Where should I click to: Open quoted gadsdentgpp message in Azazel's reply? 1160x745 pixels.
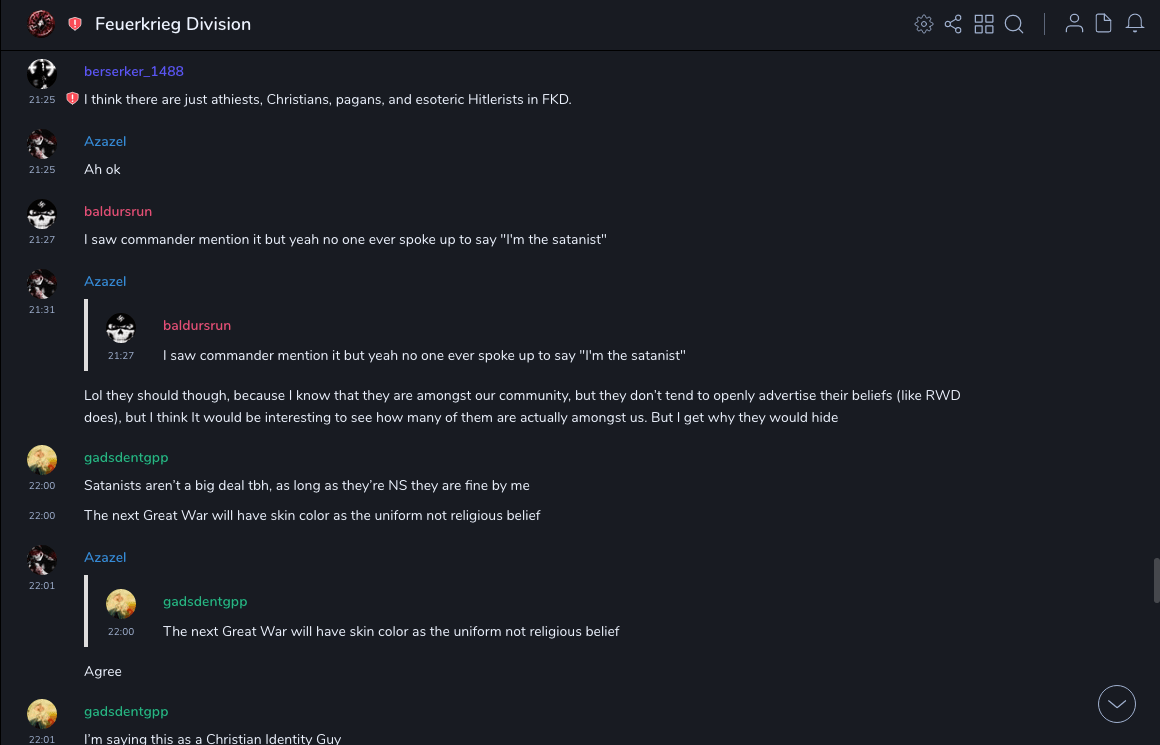click(x=391, y=631)
